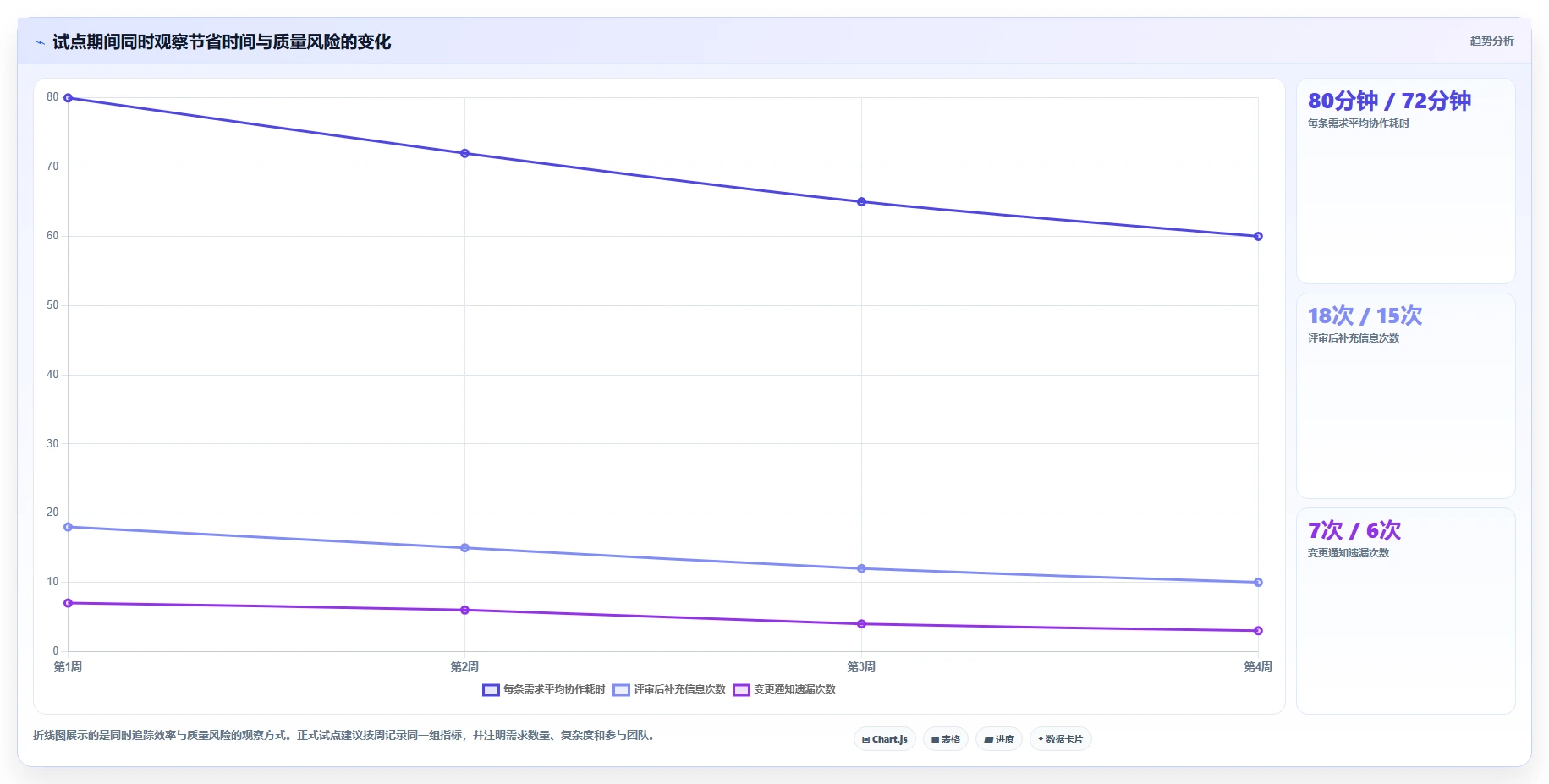Click the 第1周 x-axis label
This screenshot has height=784, width=1549.
[68, 667]
